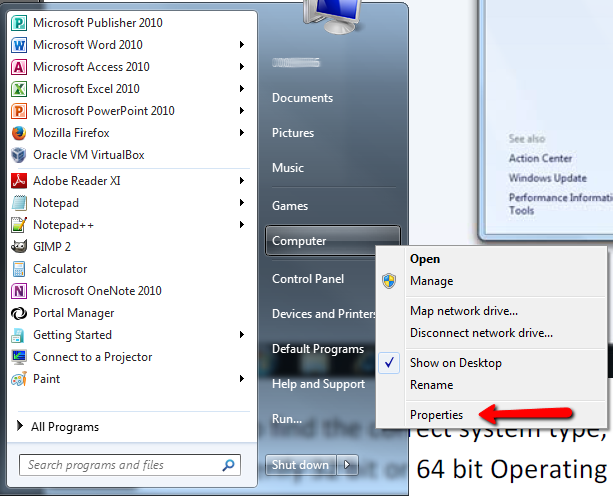Click the Microsoft Access 2010 icon
The width and height of the screenshot is (613, 496).
19,67
